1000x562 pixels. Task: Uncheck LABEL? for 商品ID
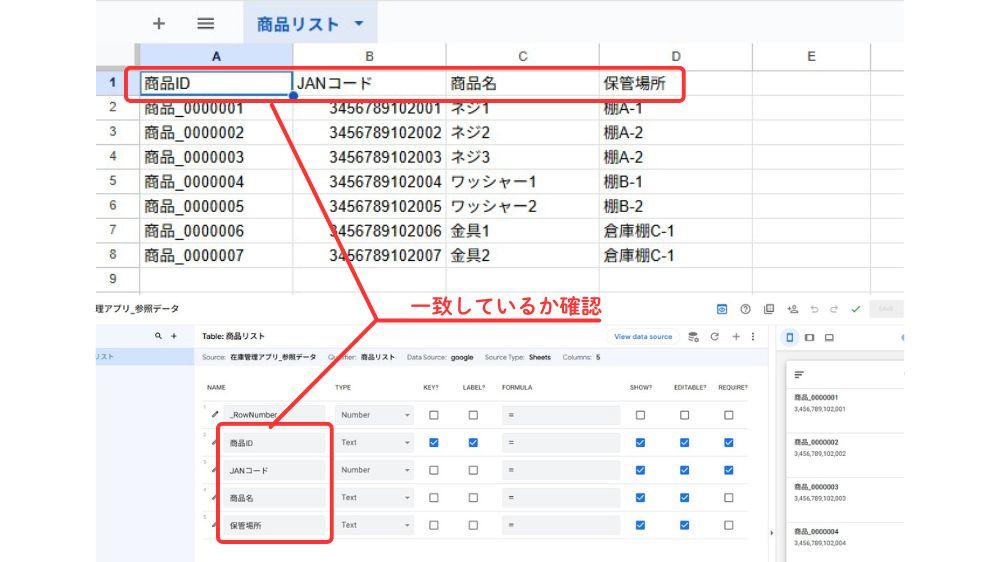[x=473, y=442]
